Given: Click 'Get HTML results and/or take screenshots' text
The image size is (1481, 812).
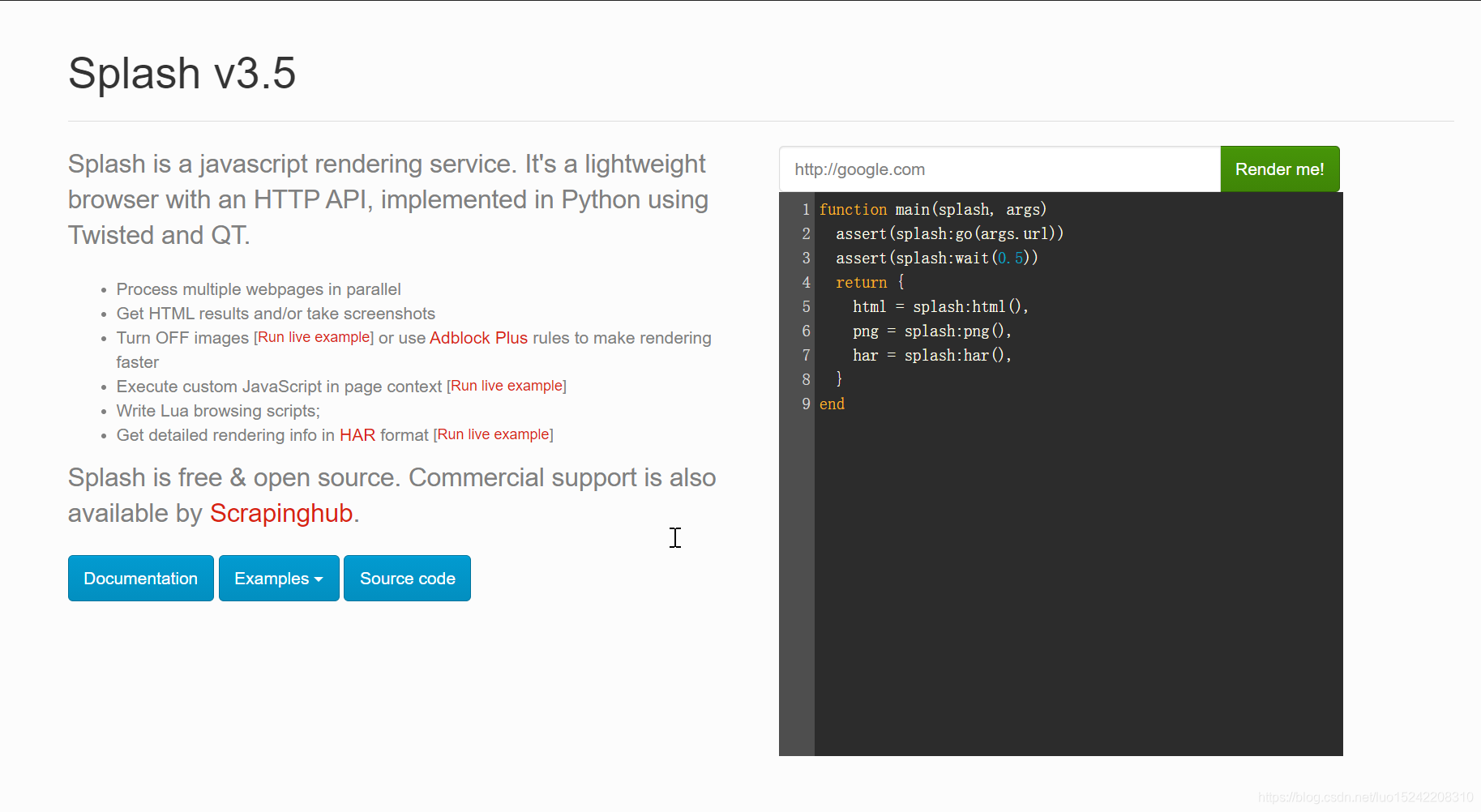Looking at the screenshot, I should (x=276, y=314).
